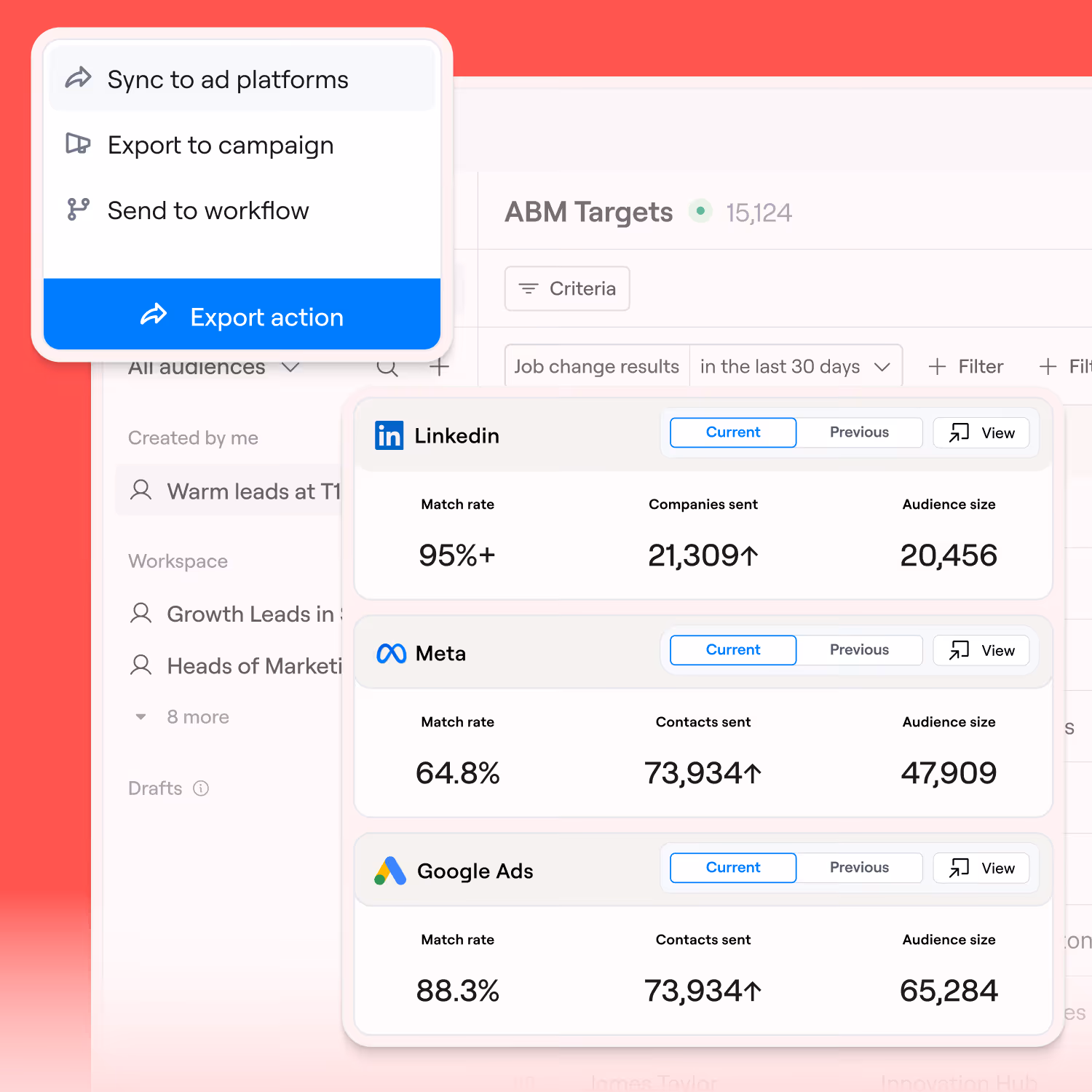The width and height of the screenshot is (1092, 1092).
Task: Switch Meta card to Current
Action: (x=733, y=650)
